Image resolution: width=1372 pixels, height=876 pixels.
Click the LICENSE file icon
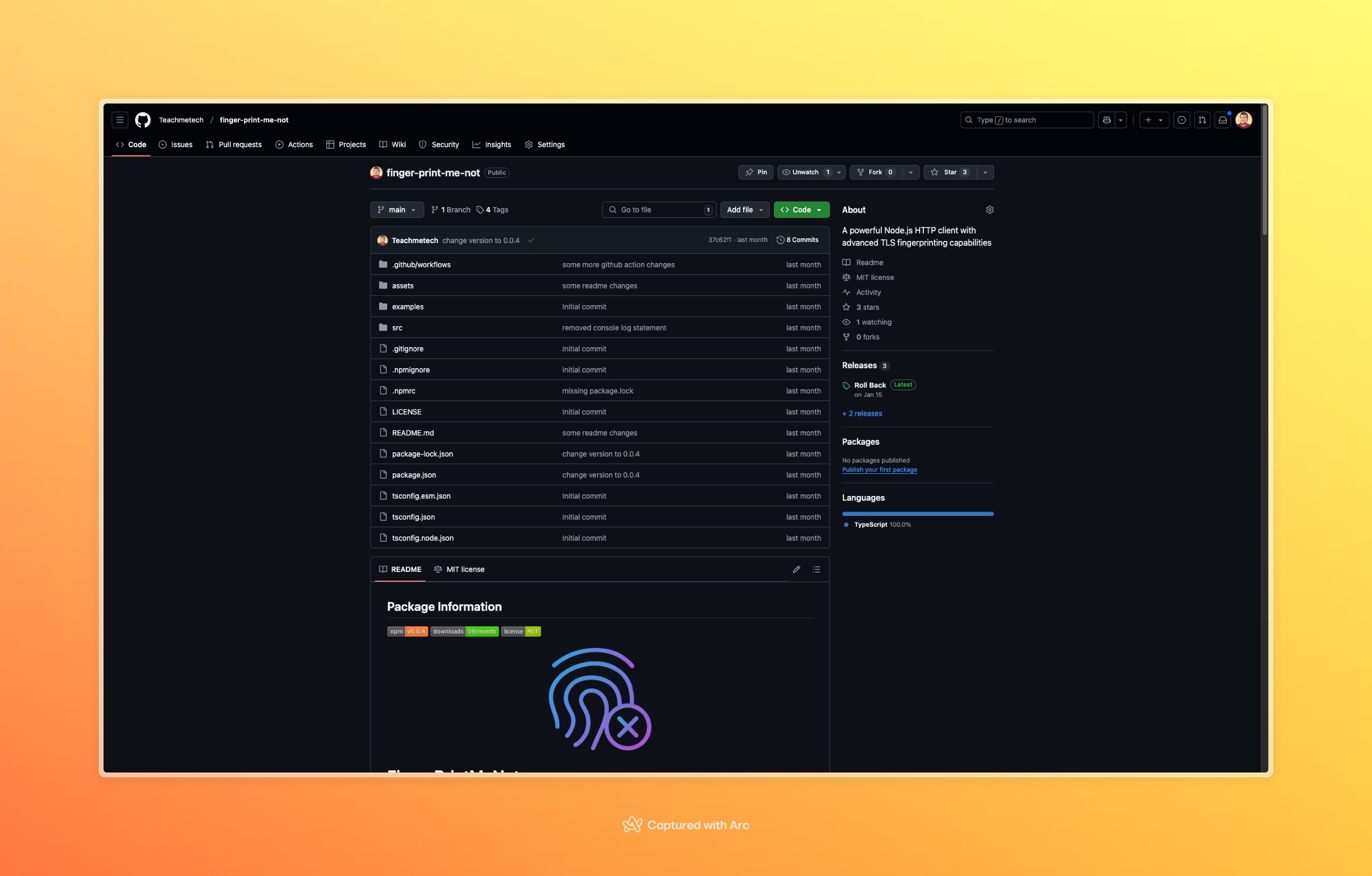[x=383, y=411]
